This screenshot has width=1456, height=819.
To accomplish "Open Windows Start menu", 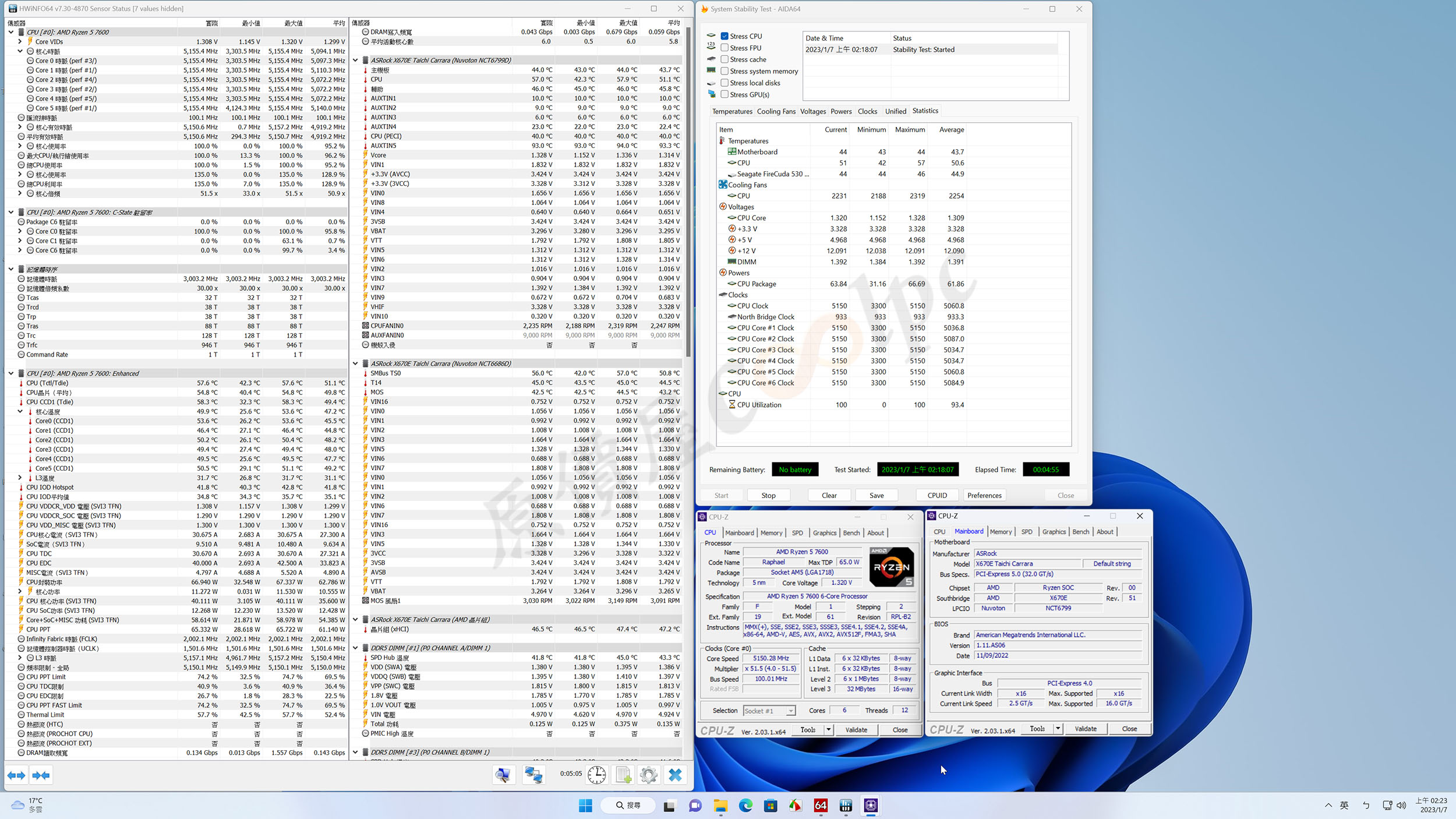I will (x=585, y=806).
